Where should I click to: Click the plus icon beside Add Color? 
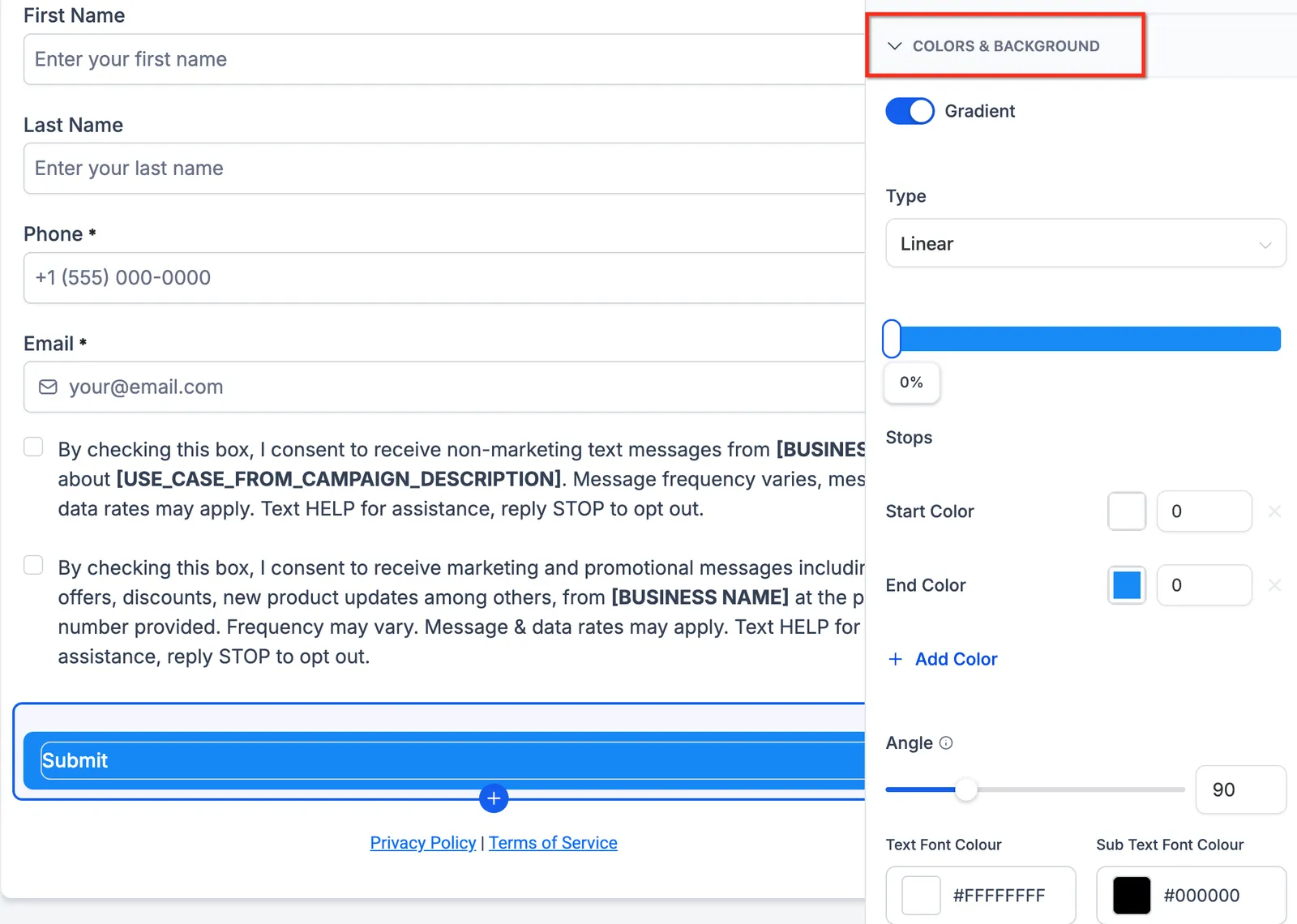click(895, 660)
